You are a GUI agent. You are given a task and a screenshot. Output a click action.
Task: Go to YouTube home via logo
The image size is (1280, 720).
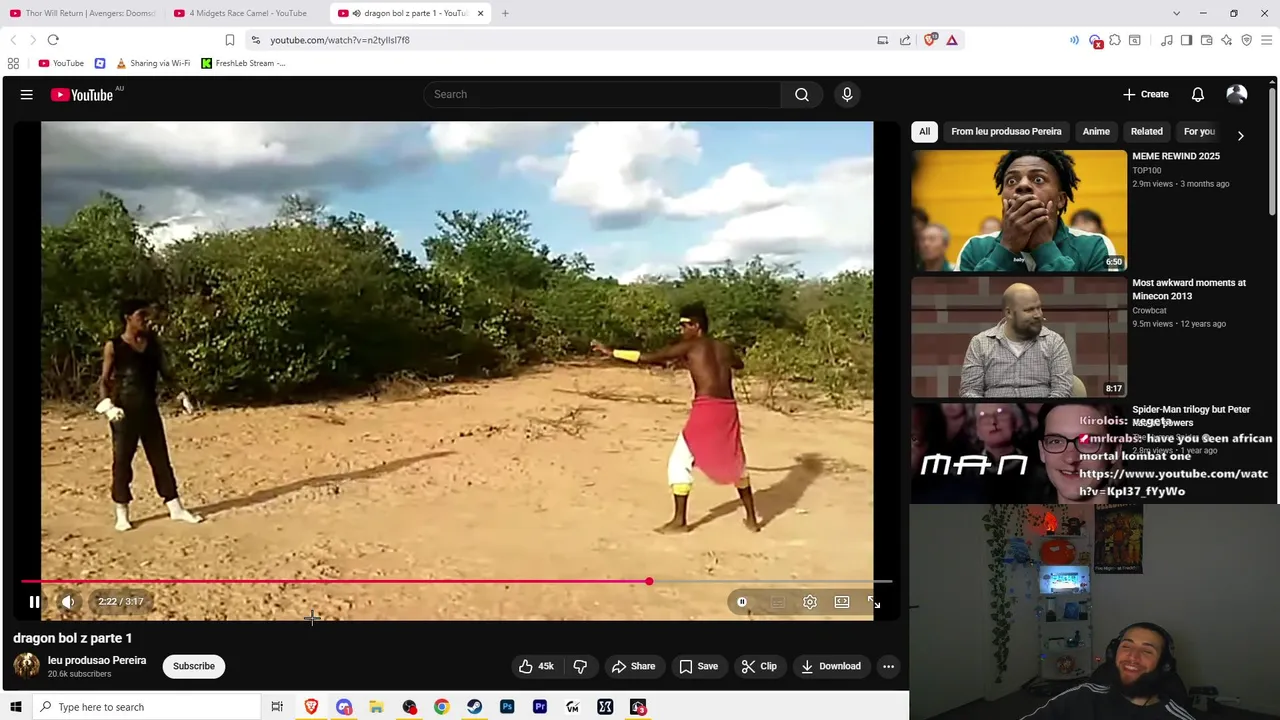[82, 95]
